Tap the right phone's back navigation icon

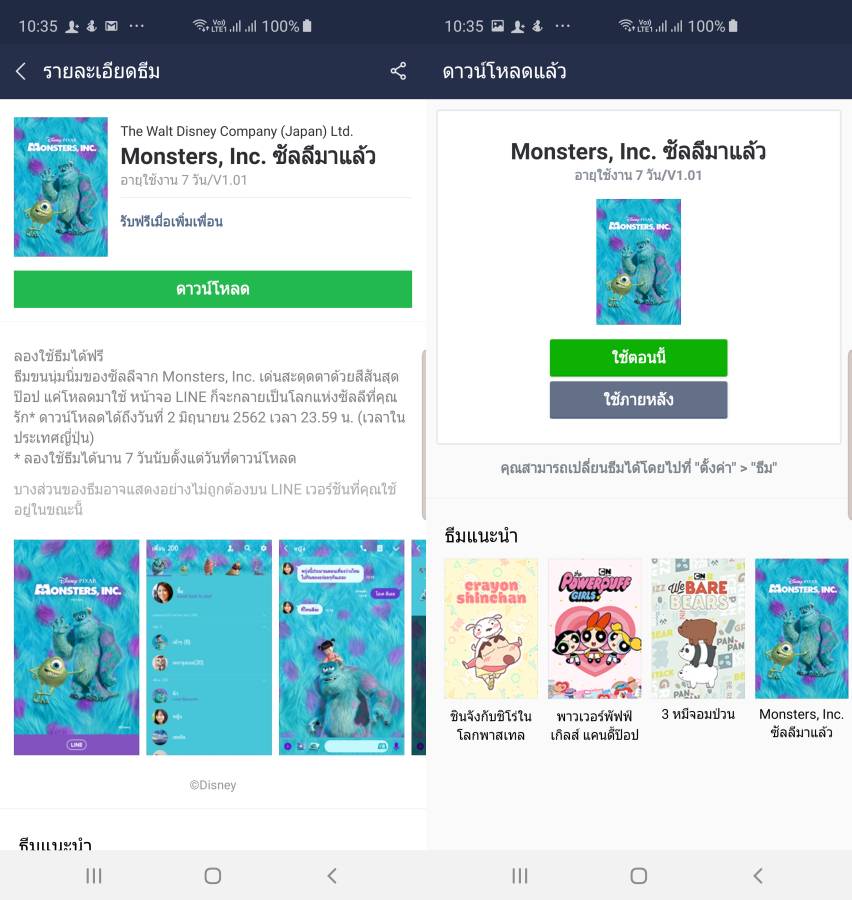click(x=758, y=876)
